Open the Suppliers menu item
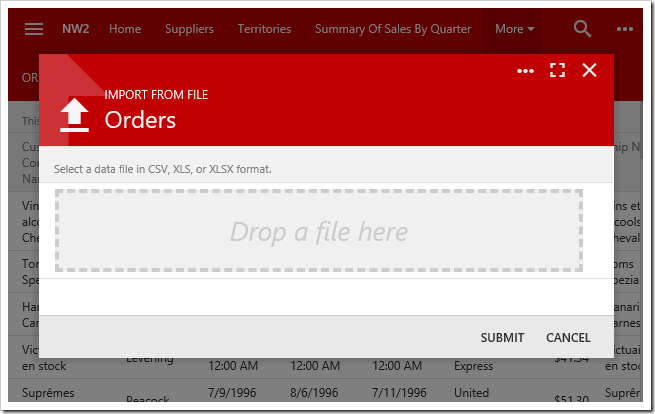 [189, 29]
